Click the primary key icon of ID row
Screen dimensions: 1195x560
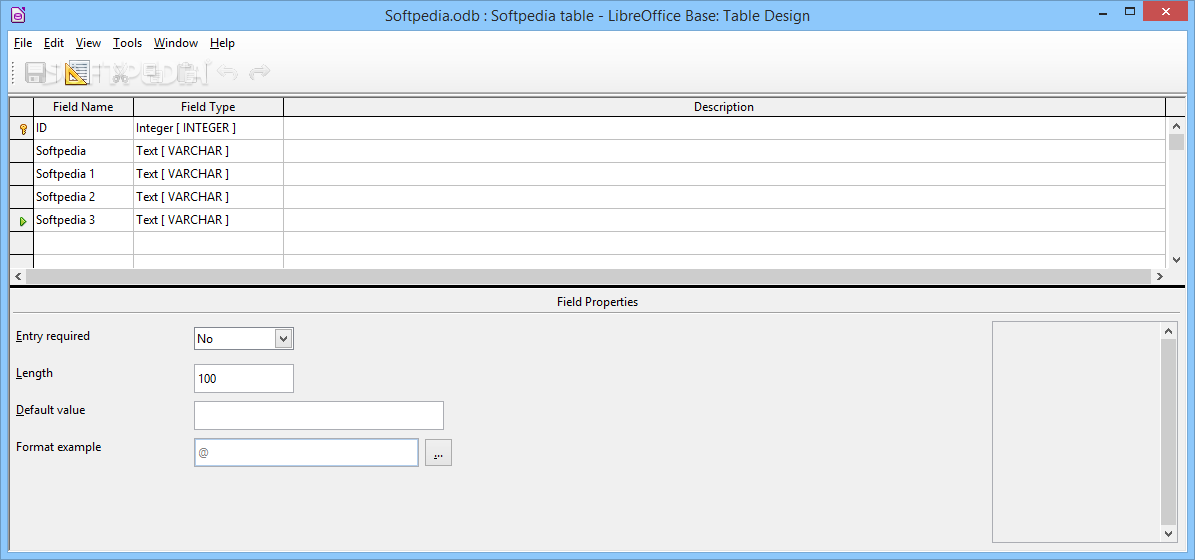tap(23, 129)
